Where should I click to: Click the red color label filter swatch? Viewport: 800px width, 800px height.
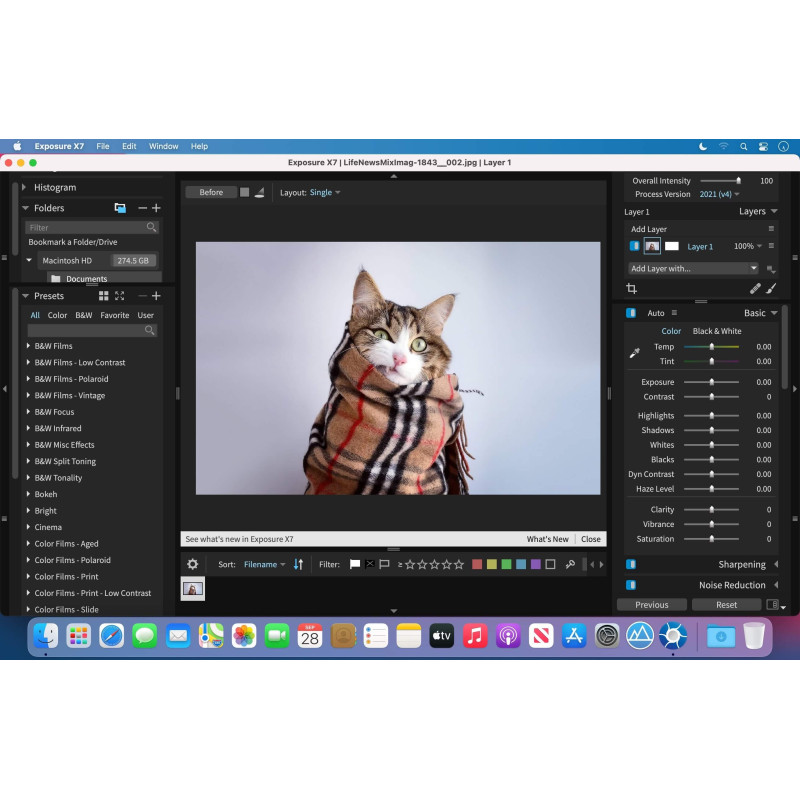[477, 564]
